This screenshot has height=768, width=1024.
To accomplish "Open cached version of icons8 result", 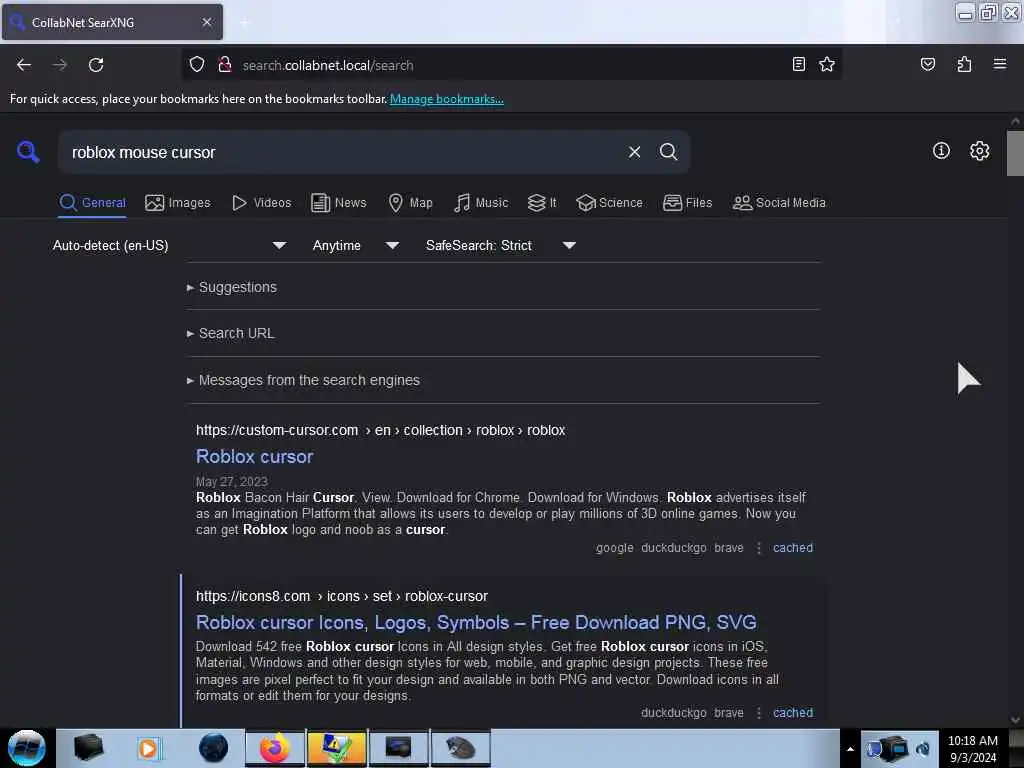I will tap(793, 712).
